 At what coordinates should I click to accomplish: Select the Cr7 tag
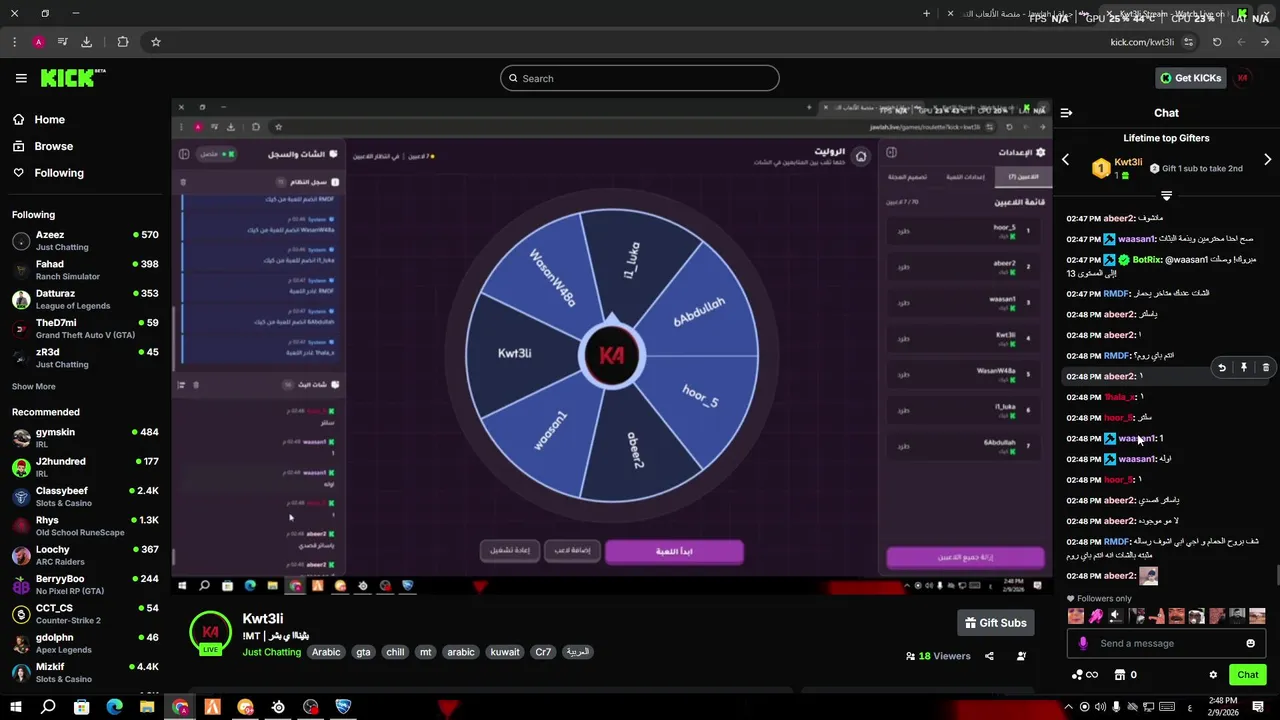tap(543, 652)
